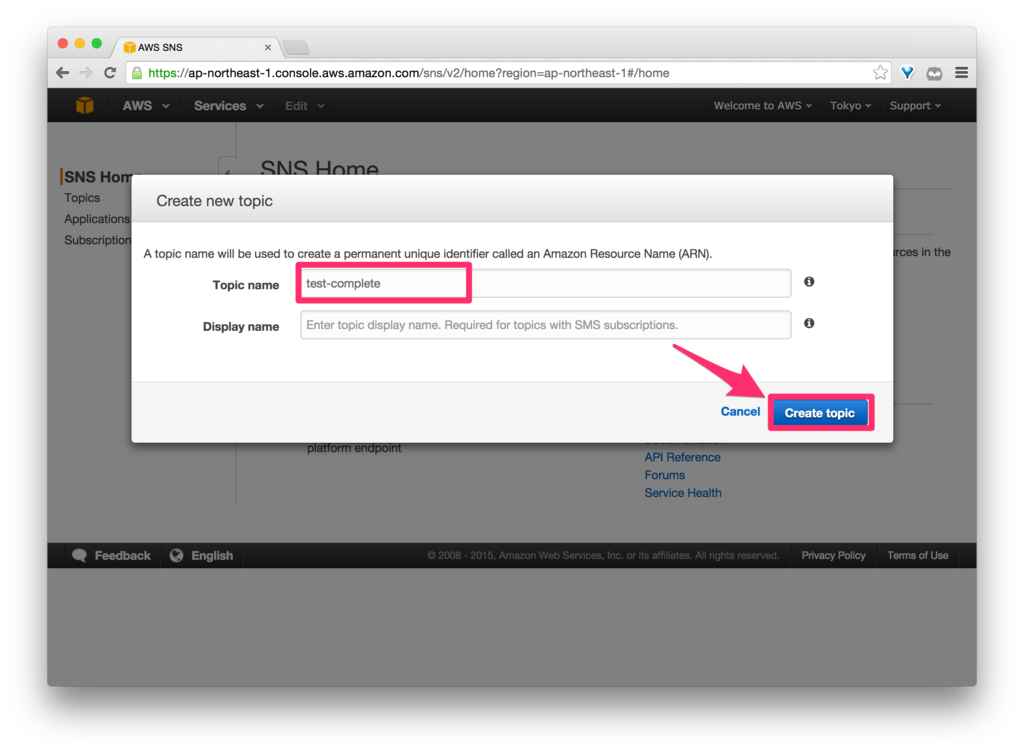Open the Privacy Policy link
This screenshot has width=1024, height=754.
coord(833,556)
